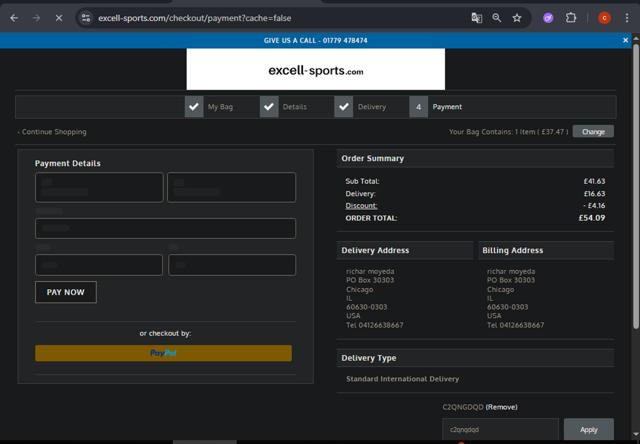640x444 pixels.
Task: Select the Payment step
Action: [447, 107]
